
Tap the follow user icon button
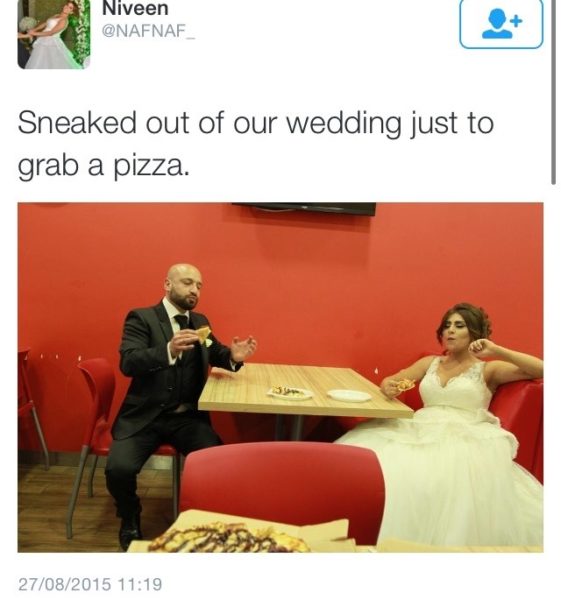501,23
